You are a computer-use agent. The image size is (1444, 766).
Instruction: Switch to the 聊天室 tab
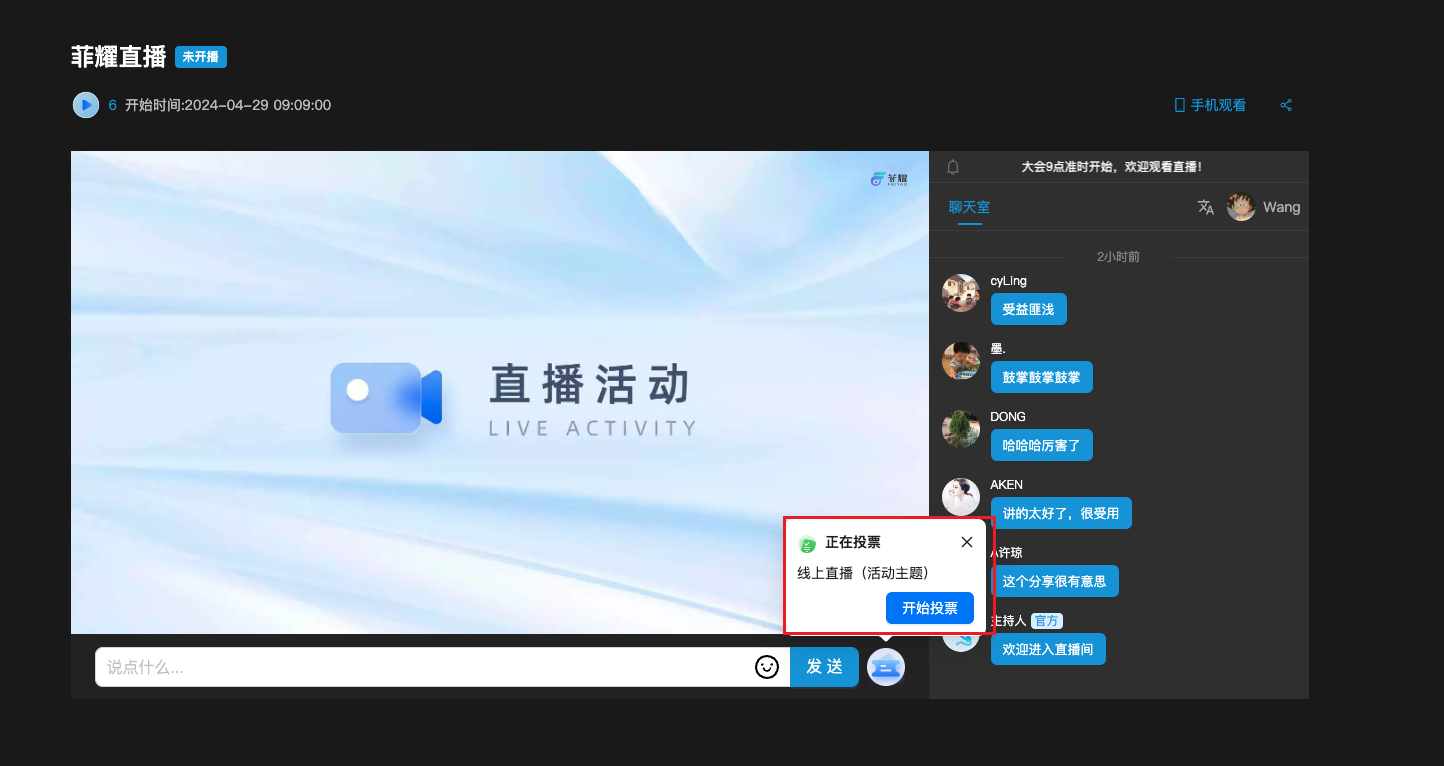pos(969,207)
